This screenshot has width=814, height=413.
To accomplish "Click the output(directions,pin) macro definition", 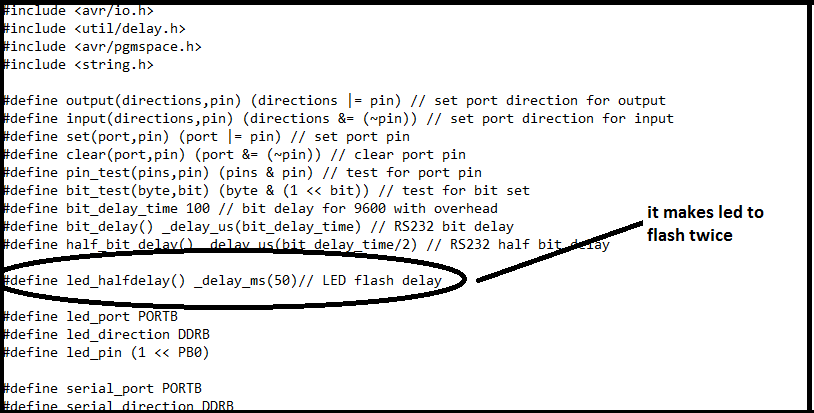I will [x=335, y=101].
